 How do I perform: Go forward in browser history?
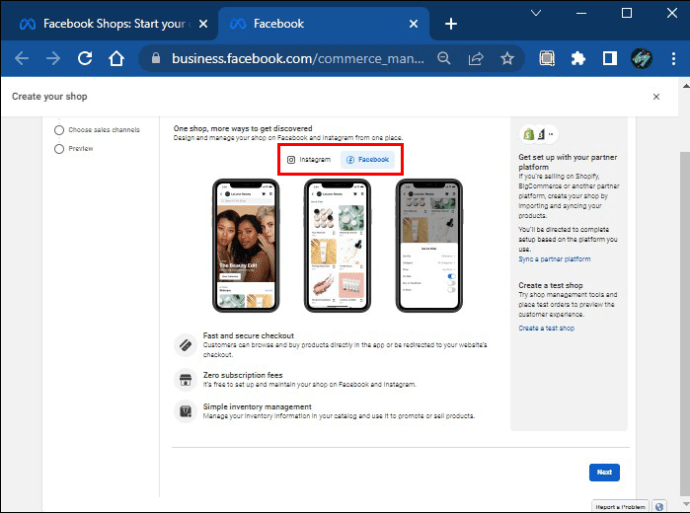(x=53, y=58)
